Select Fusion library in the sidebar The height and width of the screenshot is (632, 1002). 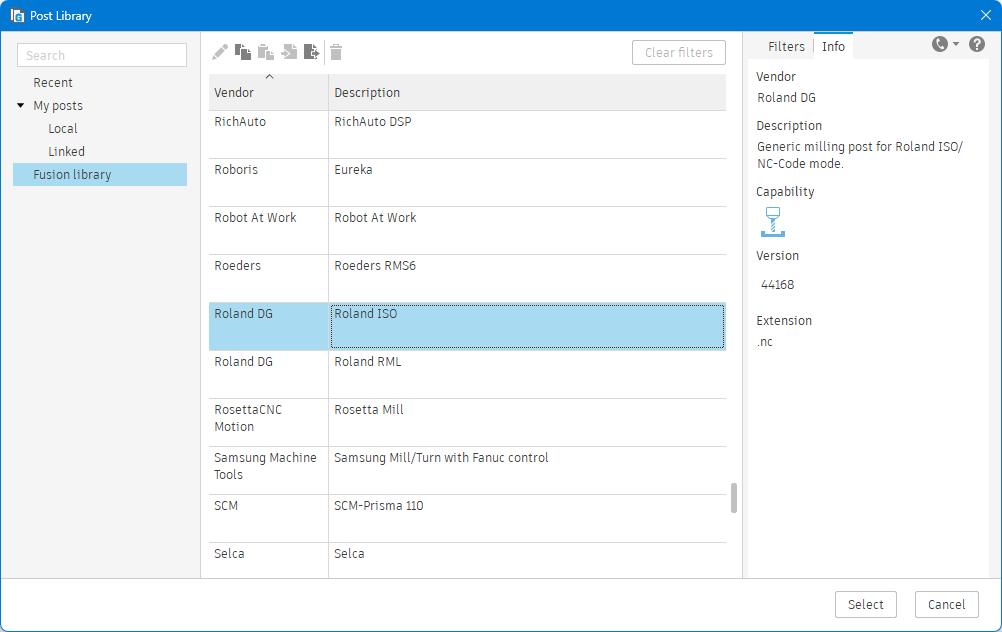pyautogui.click(x=100, y=174)
